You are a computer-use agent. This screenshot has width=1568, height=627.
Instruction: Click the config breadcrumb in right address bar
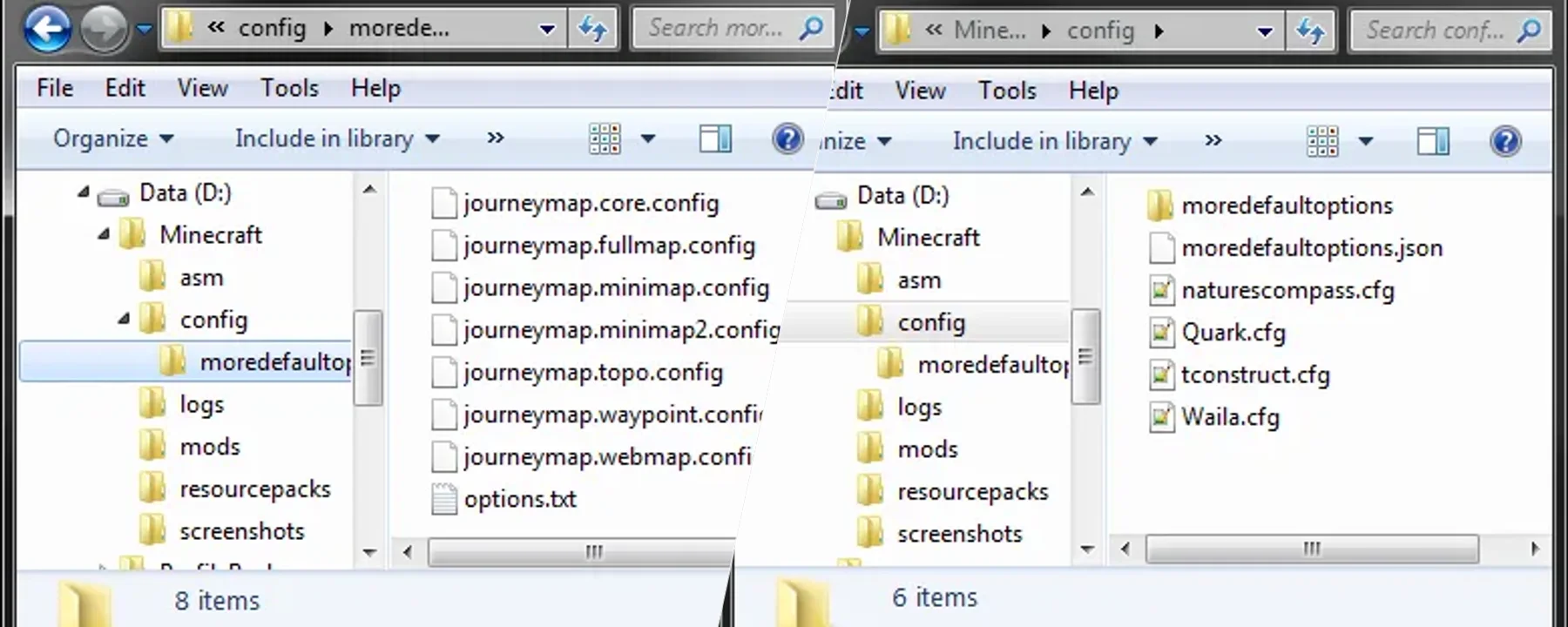[1100, 31]
